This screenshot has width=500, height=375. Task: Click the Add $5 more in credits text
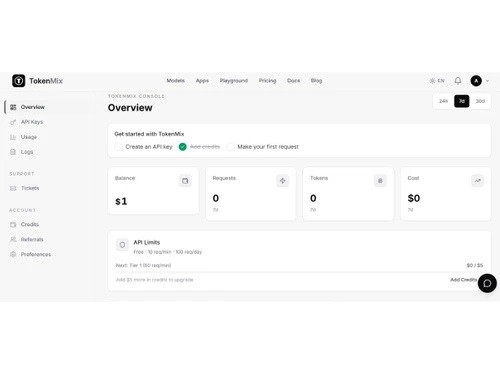[x=154, y=280]
